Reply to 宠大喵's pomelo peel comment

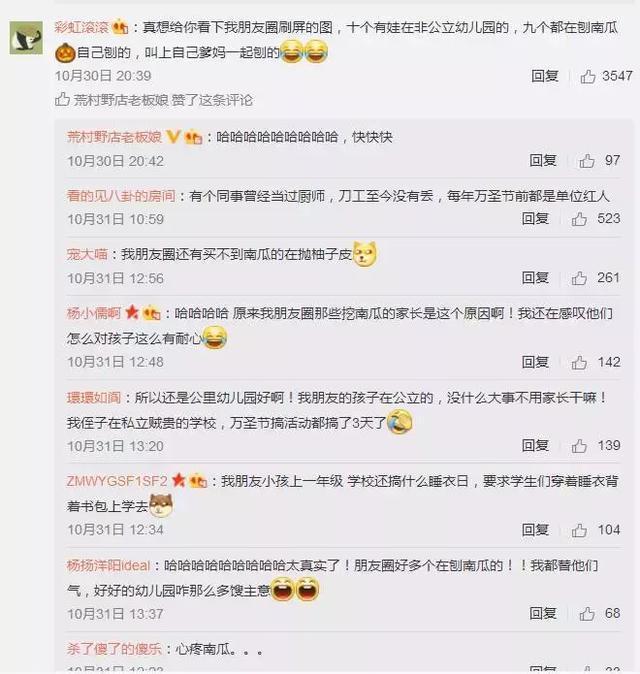[535, 278]
